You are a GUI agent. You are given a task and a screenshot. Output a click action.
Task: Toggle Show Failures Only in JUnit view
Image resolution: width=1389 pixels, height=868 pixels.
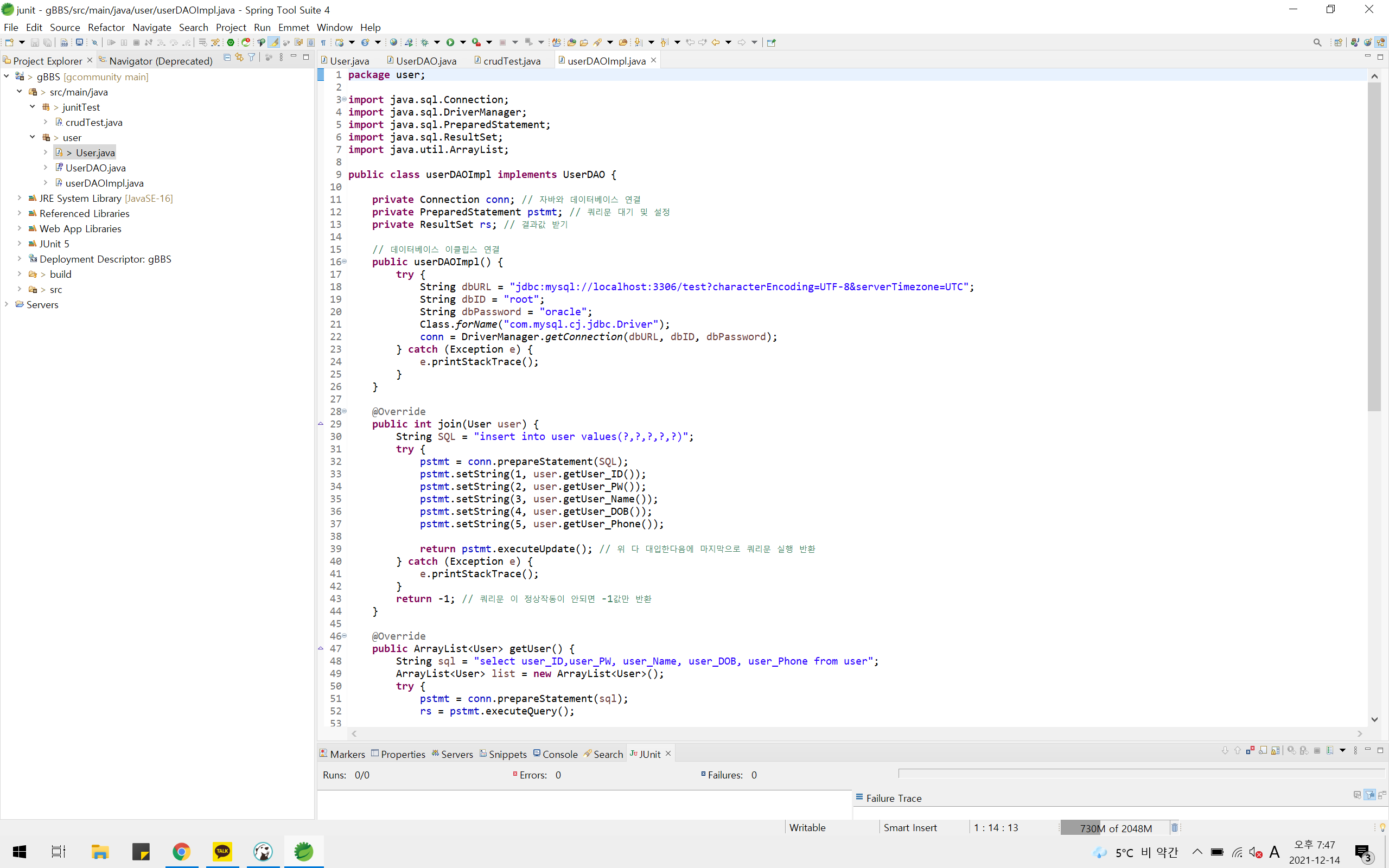click(1250, 750)
